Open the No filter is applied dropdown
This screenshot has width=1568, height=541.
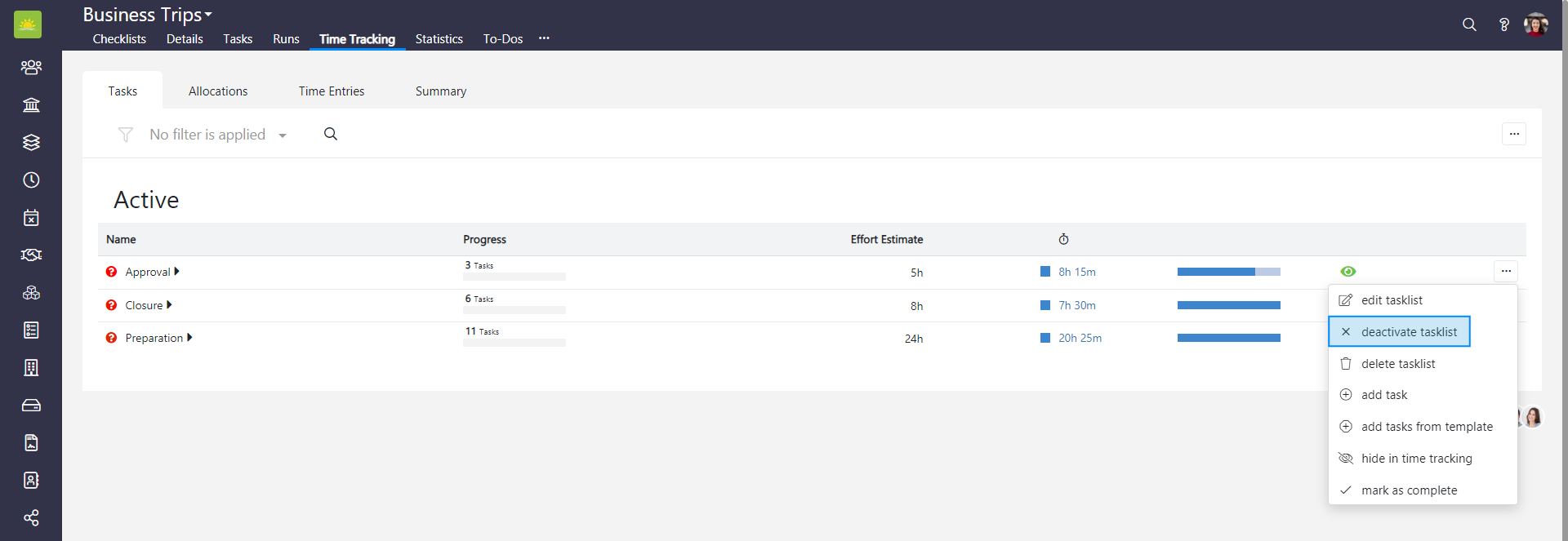(217, 135)
